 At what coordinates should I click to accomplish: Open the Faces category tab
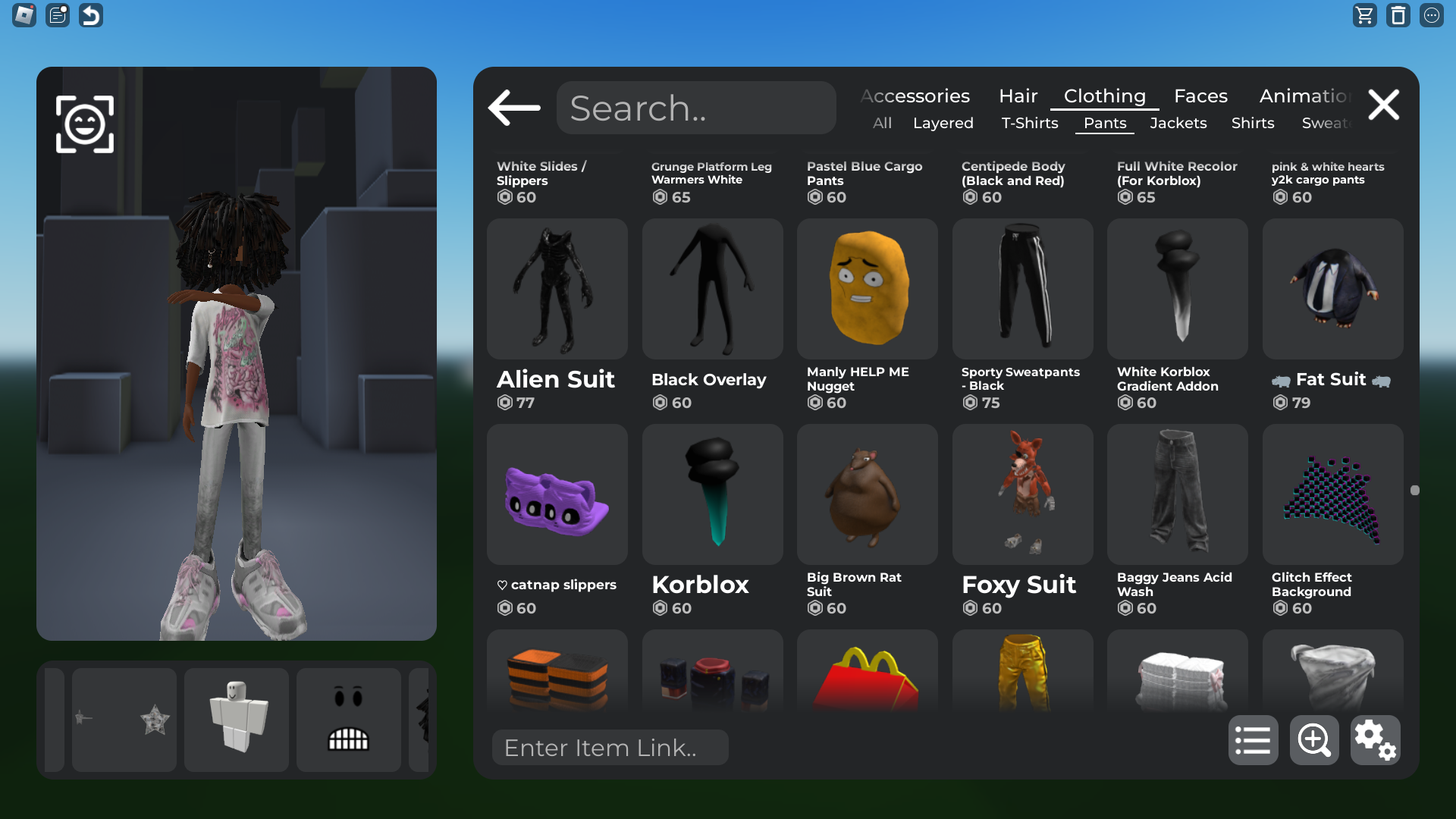click(x=1200, y=96)
